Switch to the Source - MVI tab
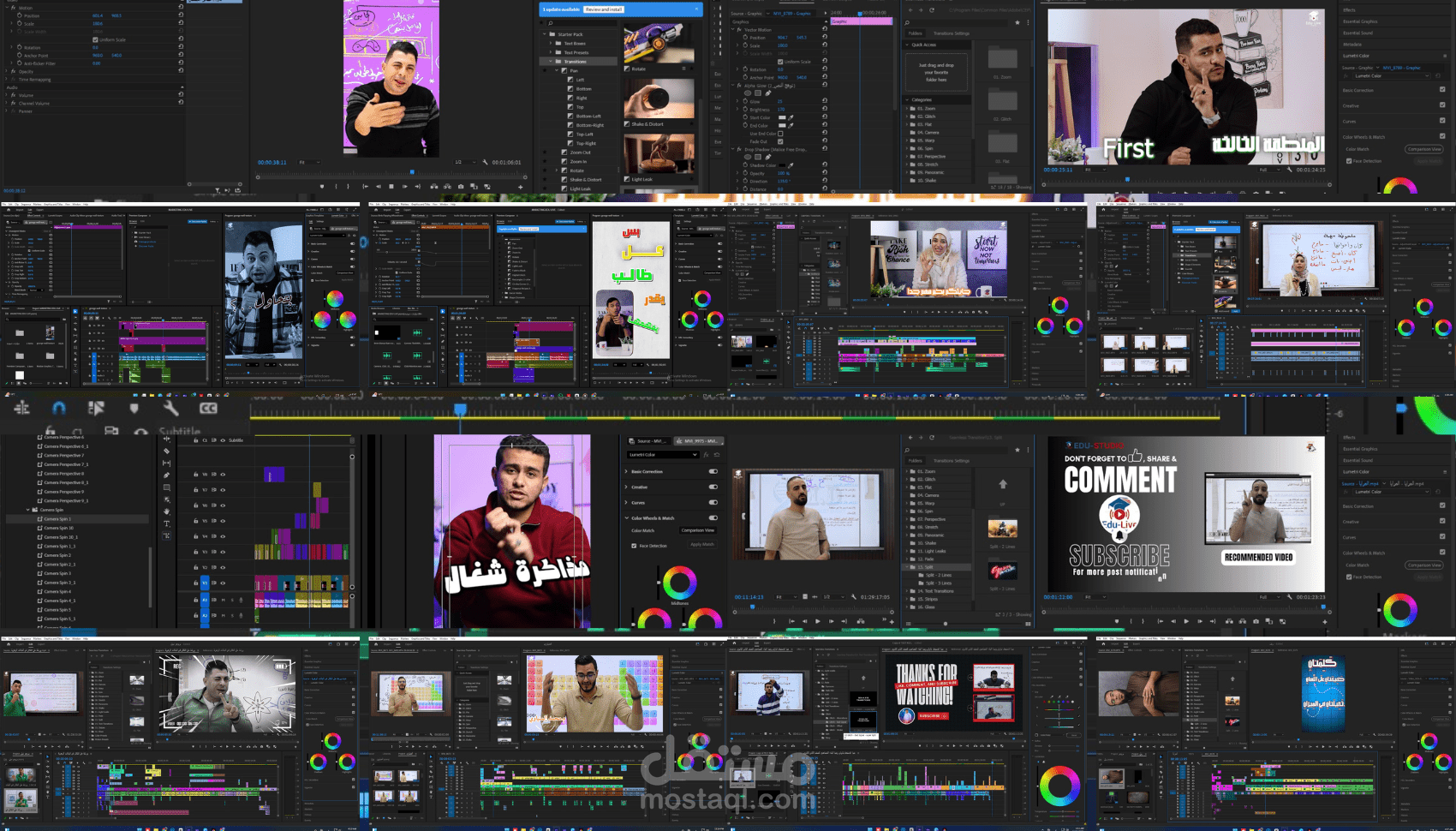1456x831 pixels. (x=647, y=441)
